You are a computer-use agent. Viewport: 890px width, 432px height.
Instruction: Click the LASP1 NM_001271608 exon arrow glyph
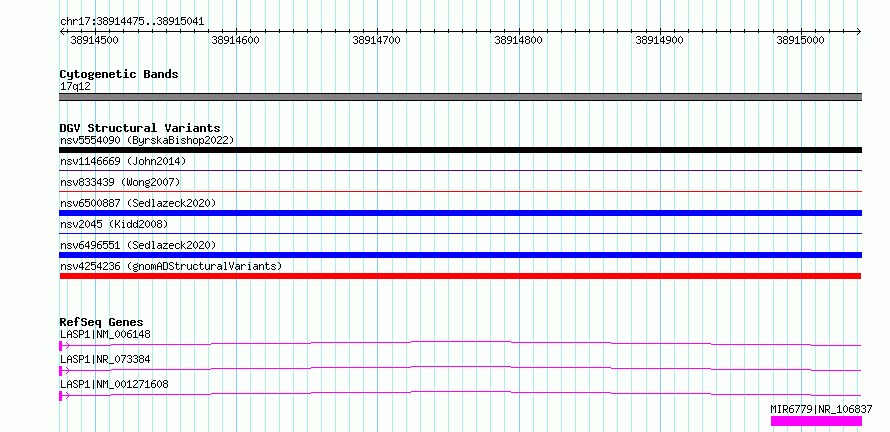point(64,395)
